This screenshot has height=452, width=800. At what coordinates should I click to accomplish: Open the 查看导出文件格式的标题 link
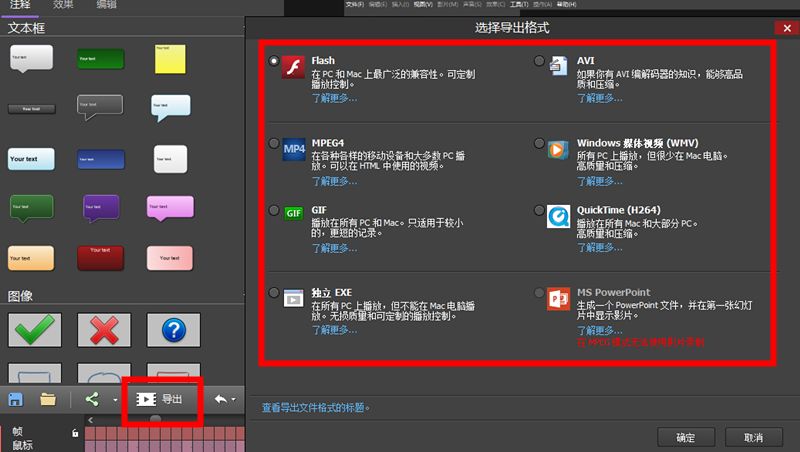click(x=316, y=408)
